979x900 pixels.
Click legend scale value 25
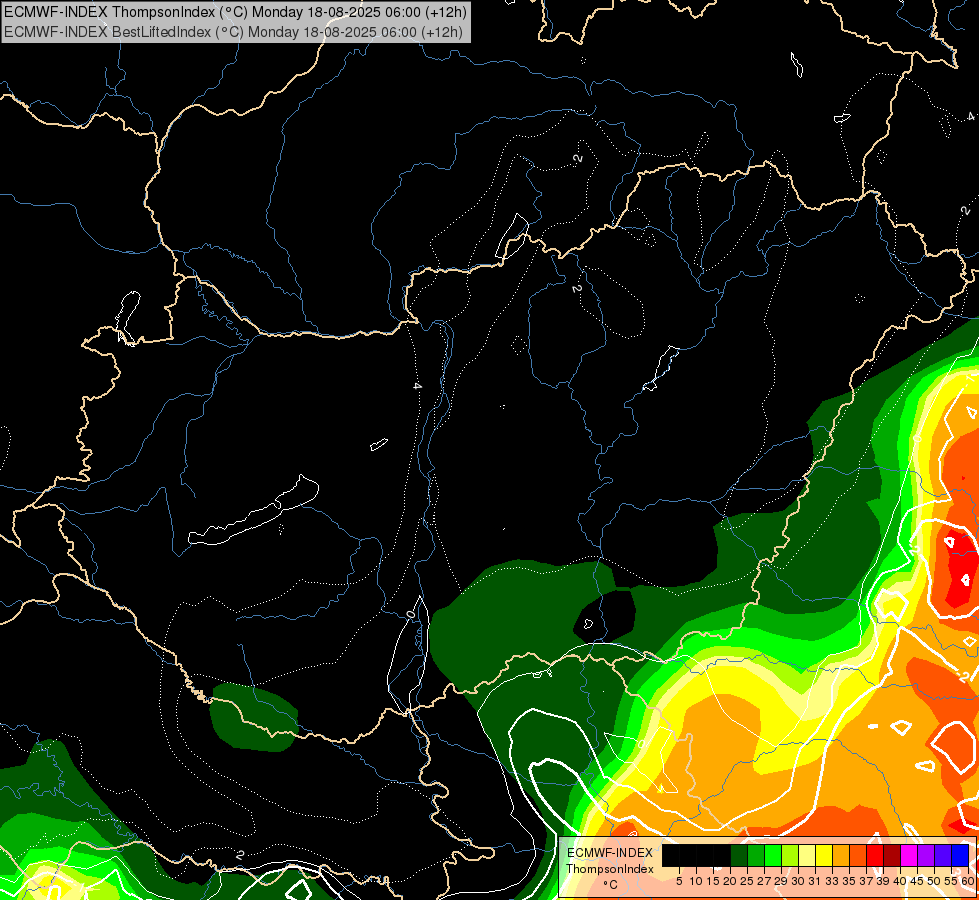point(747,881)
